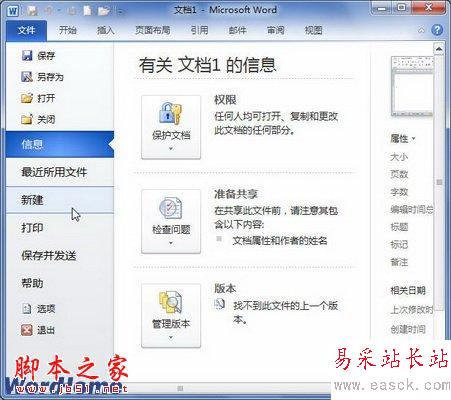Open the 文件 (File) tab
Image resolution: width=451 pixels, height=400 pixels.
(x=26, y=30)
